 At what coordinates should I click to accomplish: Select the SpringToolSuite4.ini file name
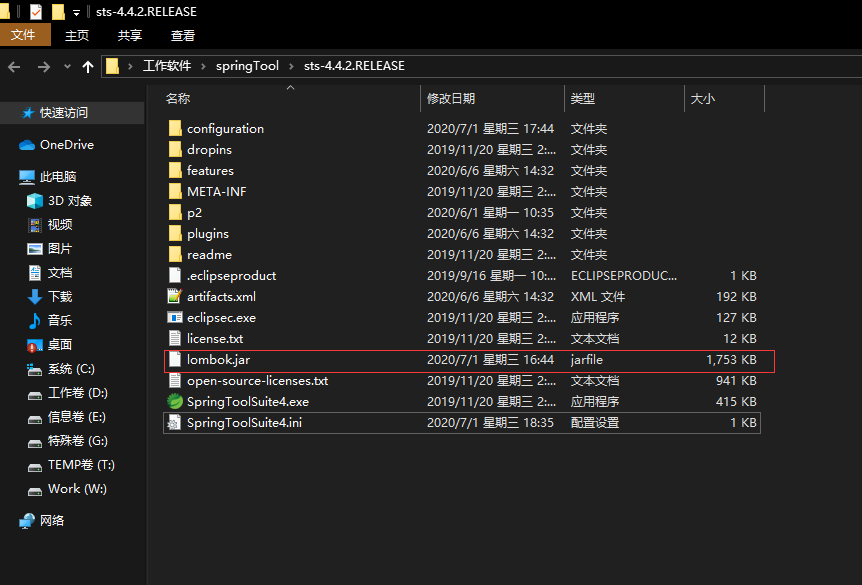tap(244, 422)
